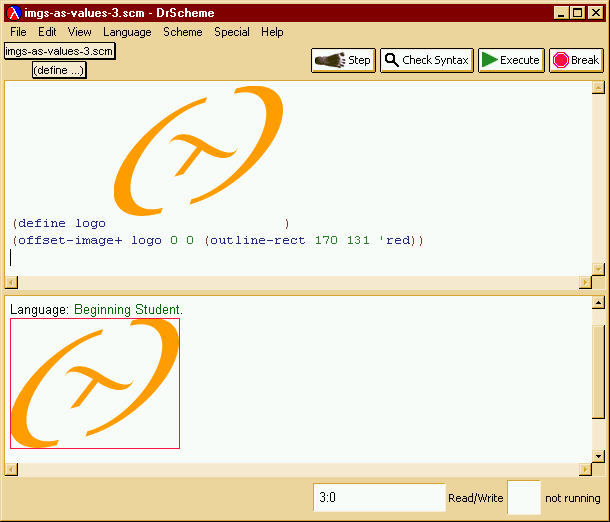
Task: Click the DrScheme lambda title bar icon
Action: pyautogui.click(x=14, y=13)
